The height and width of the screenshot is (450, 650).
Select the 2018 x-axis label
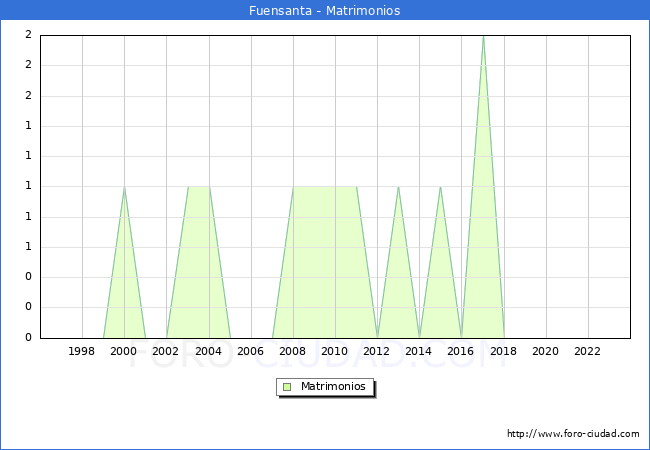tap(503, 351)
